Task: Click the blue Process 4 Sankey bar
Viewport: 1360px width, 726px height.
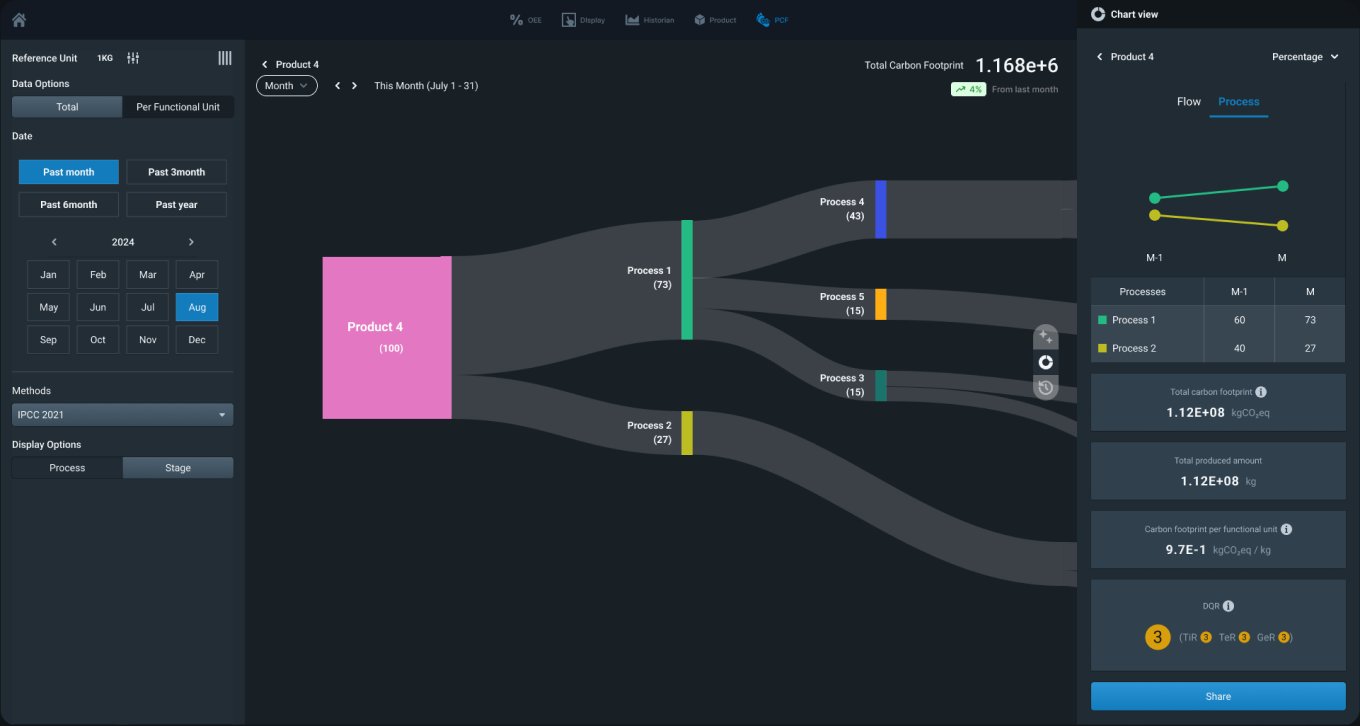Action: coord(881,209)
